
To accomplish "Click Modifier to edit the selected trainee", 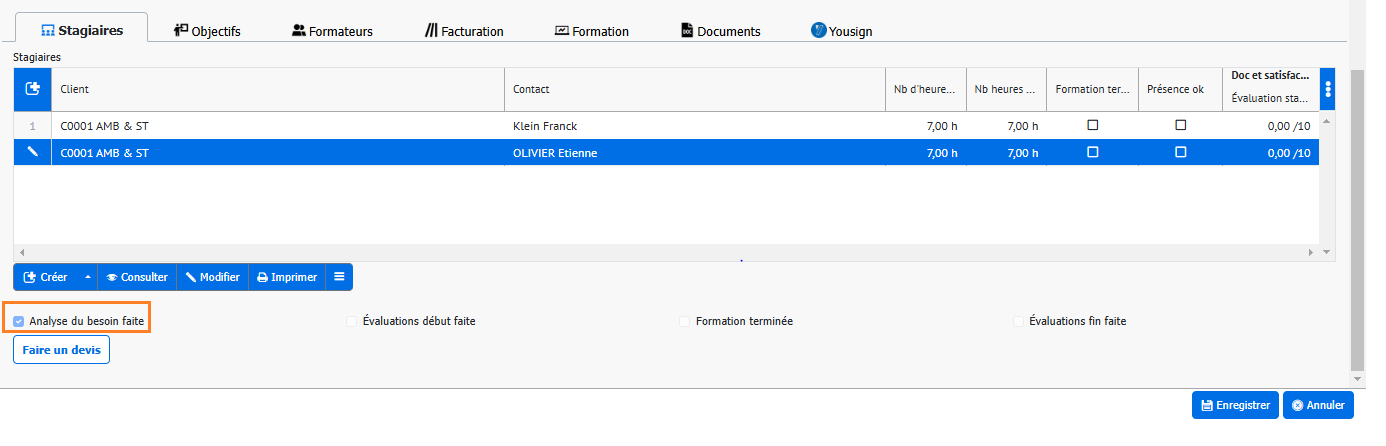I will 212,277.
